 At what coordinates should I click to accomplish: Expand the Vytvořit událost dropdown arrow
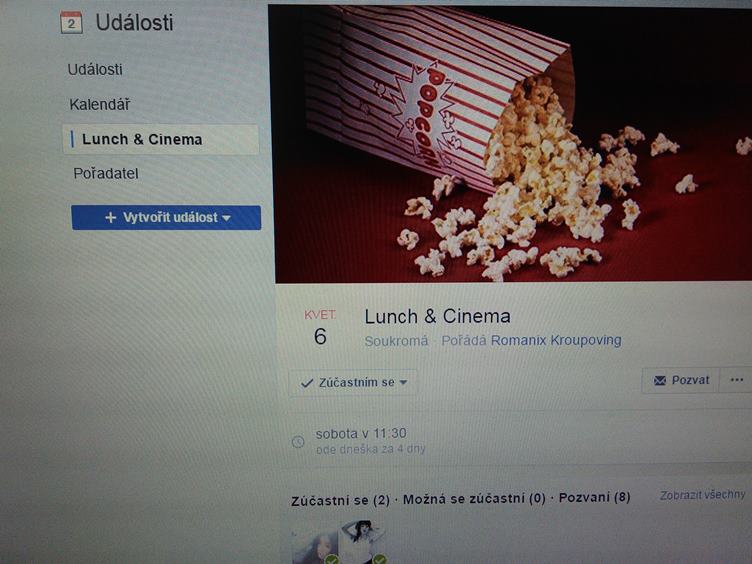(x=226, y=218)
